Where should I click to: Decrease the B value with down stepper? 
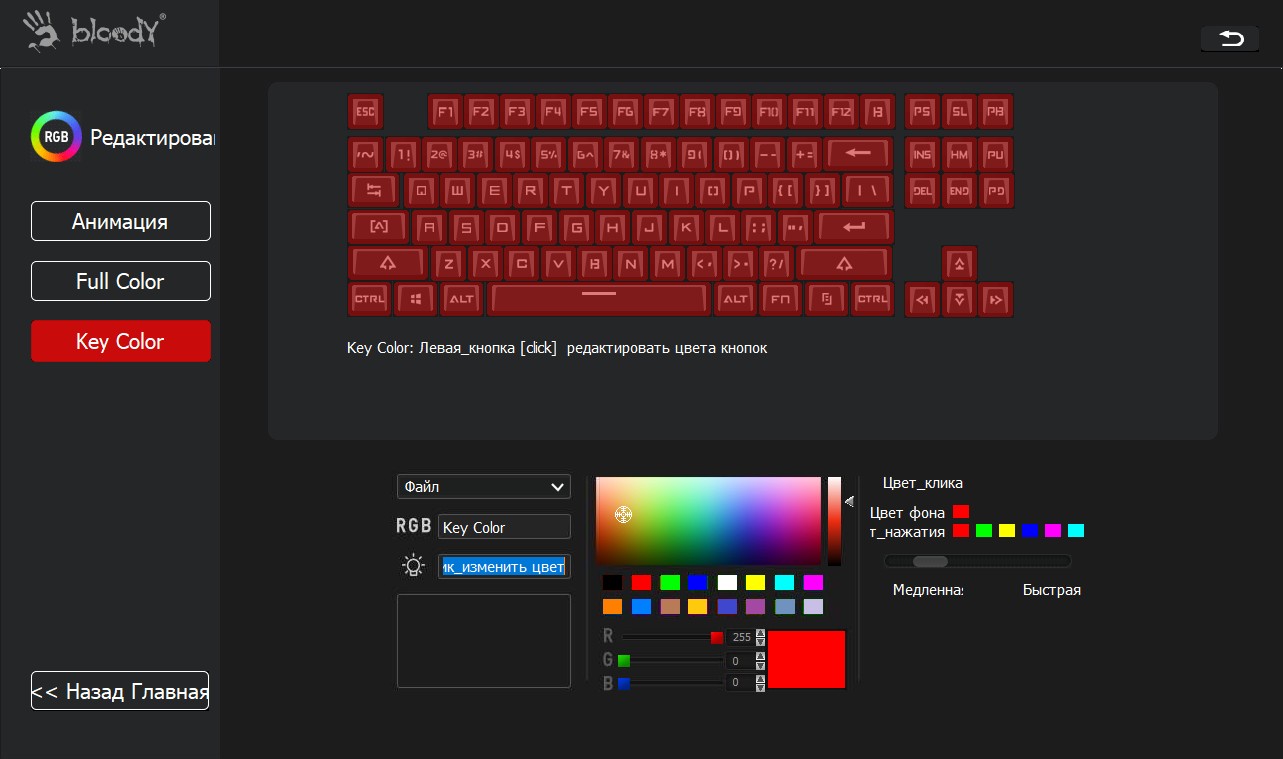pos(761,687)
